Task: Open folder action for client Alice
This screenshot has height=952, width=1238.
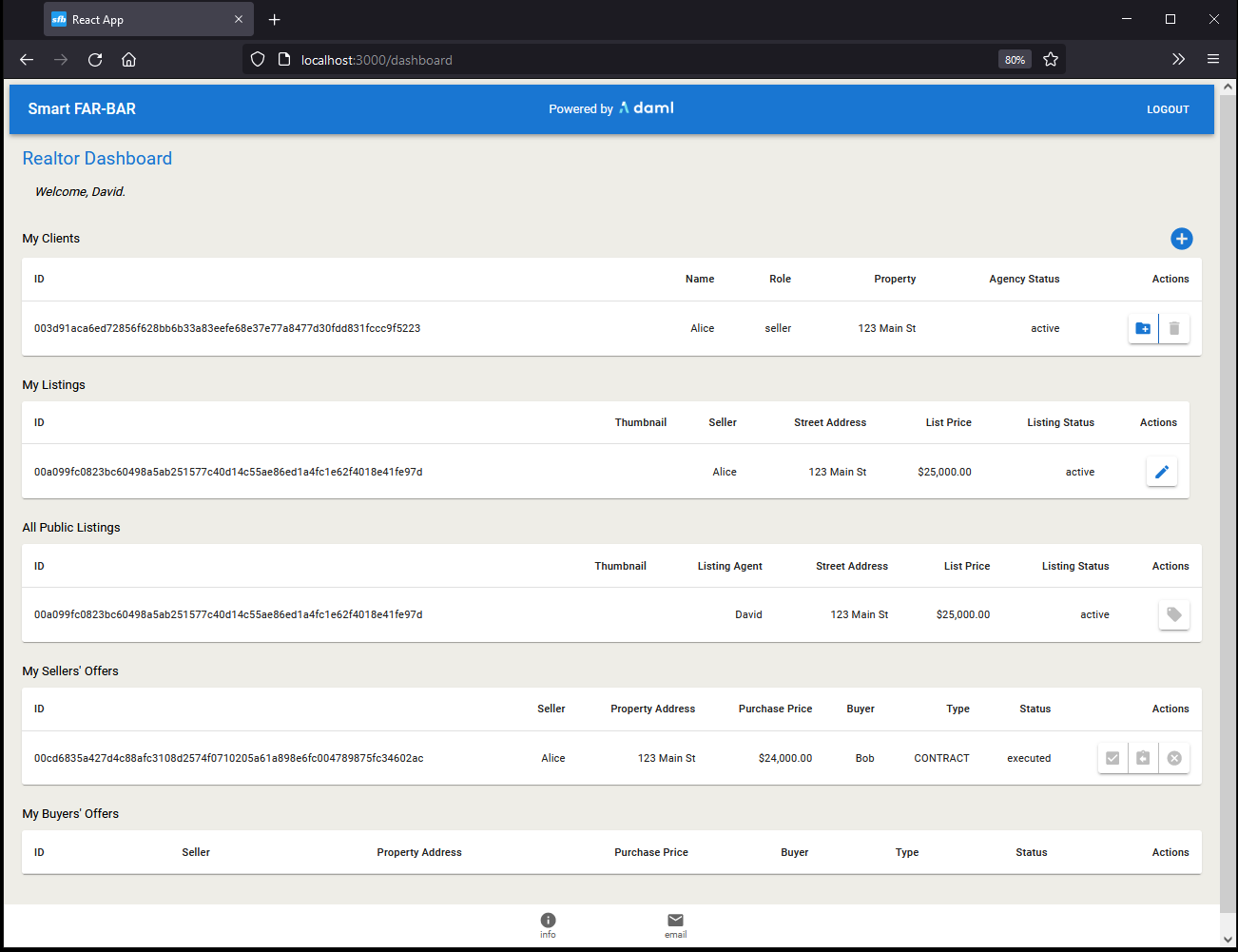Action: point(1143,328)
